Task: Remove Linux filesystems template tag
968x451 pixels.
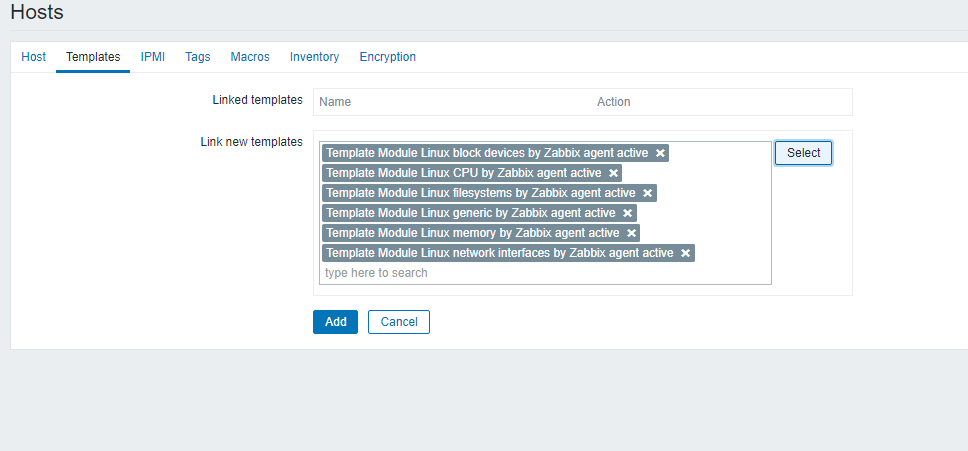Action: click(x=647, y=193)
